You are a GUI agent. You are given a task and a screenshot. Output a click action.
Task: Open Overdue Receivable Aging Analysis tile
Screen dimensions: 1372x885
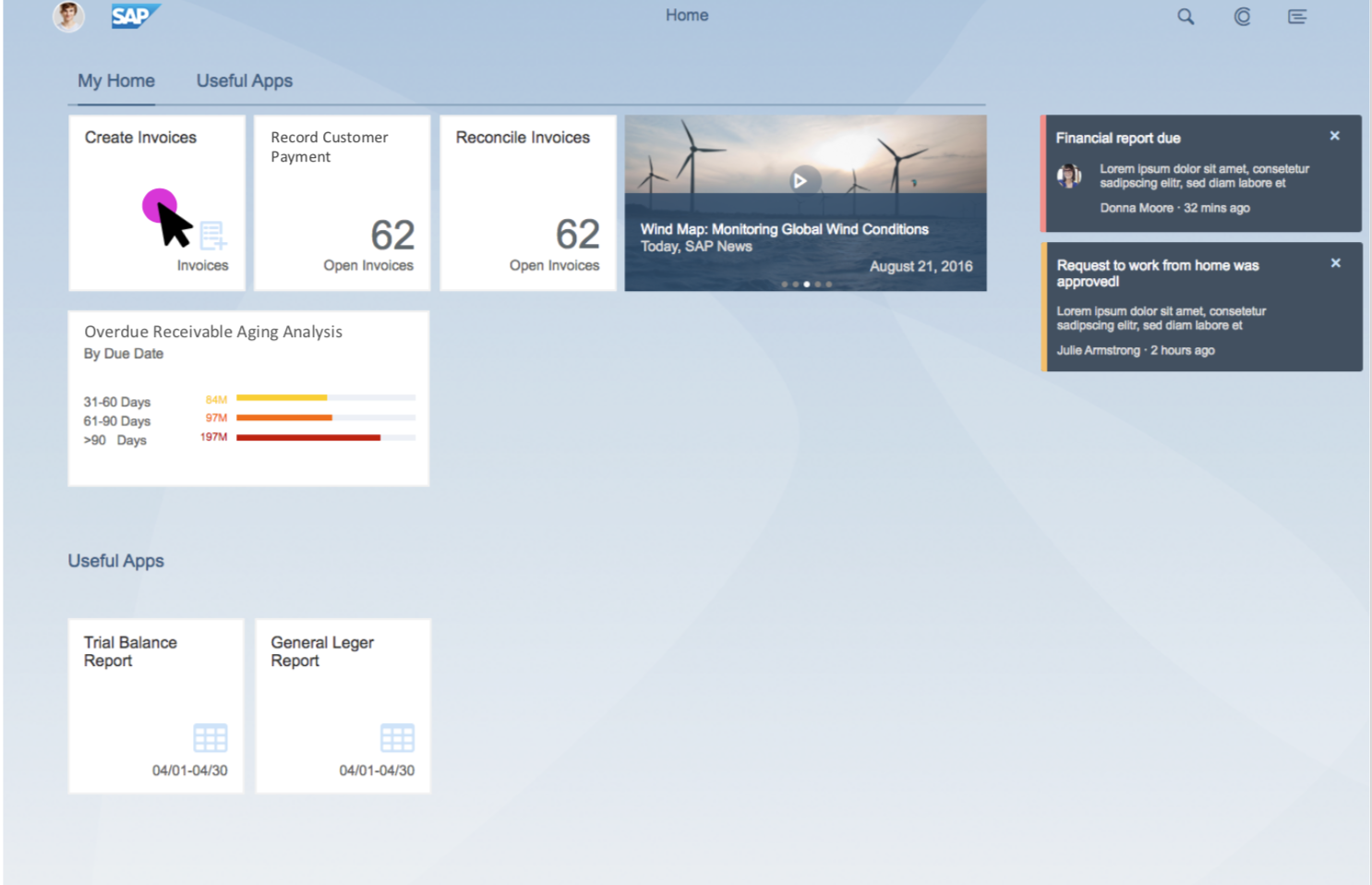click(248, 398)
